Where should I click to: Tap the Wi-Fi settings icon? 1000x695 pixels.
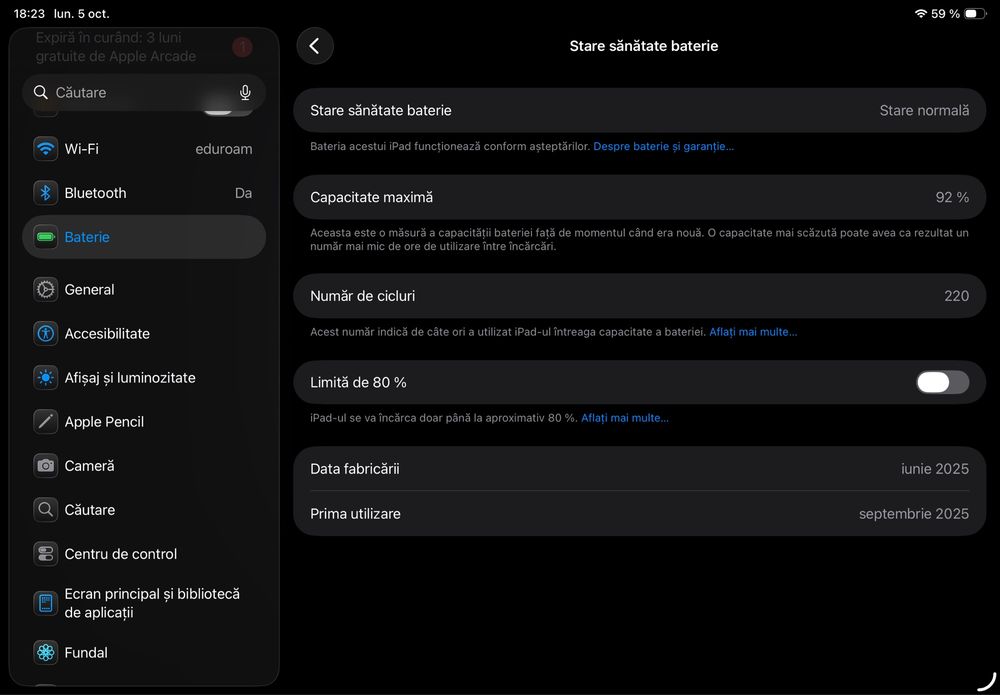pos(45,149)
